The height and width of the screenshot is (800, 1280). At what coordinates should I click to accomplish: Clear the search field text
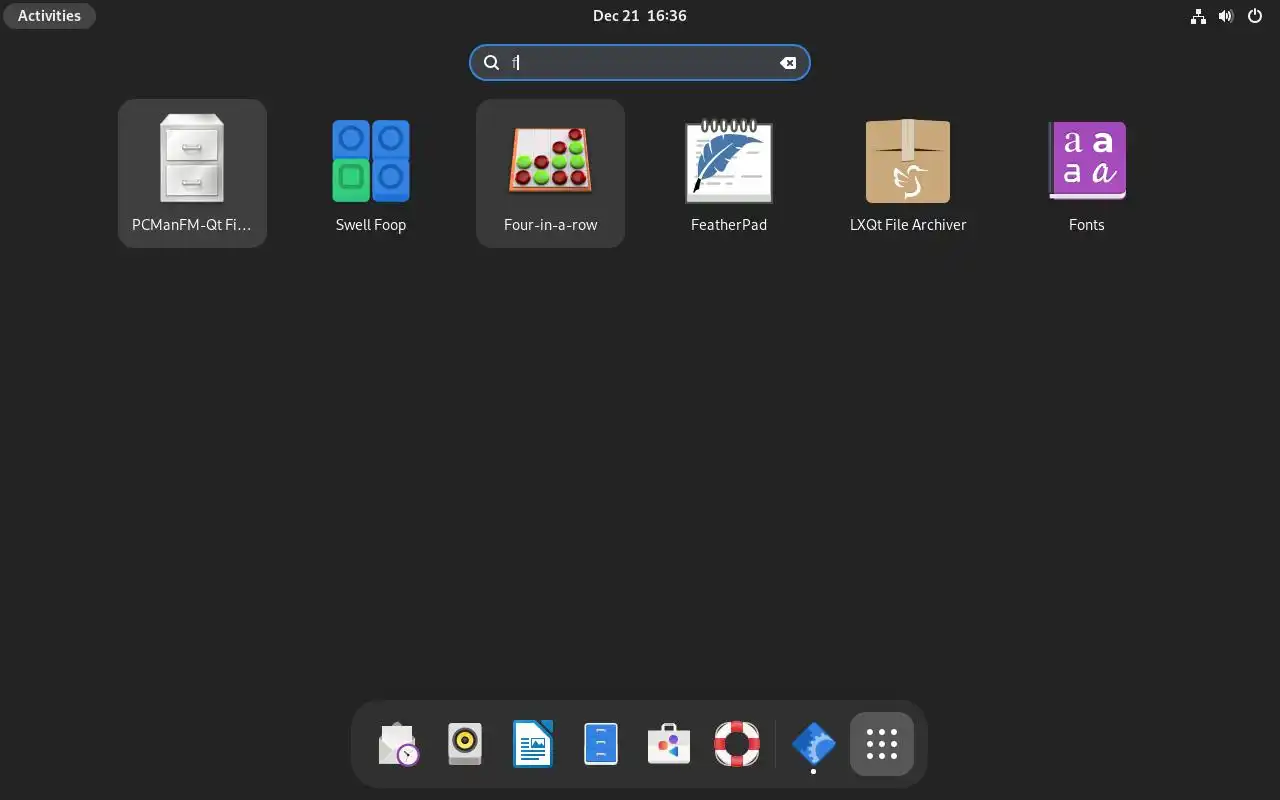click(x=788, y=63)
